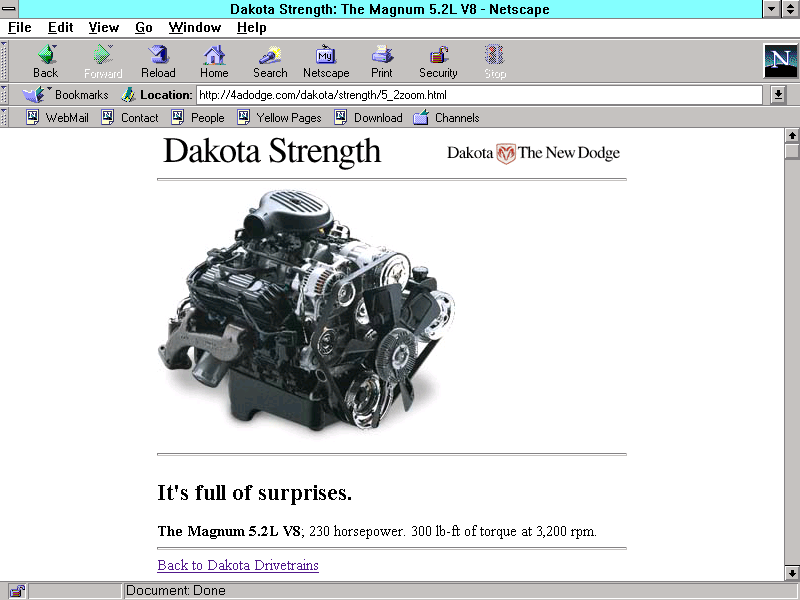800x600 pixels.
Task: Open the File menu
Action: point(20,27)
